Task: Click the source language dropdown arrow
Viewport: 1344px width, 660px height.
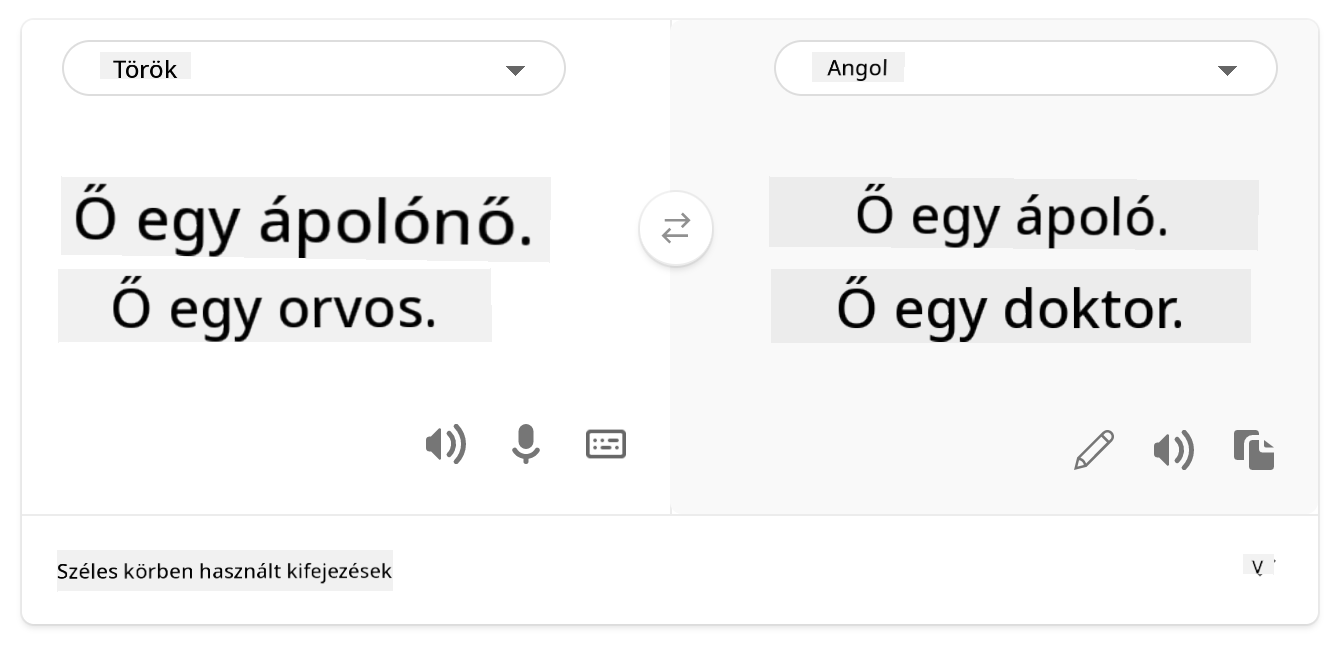Action: [x=515, y=70]
